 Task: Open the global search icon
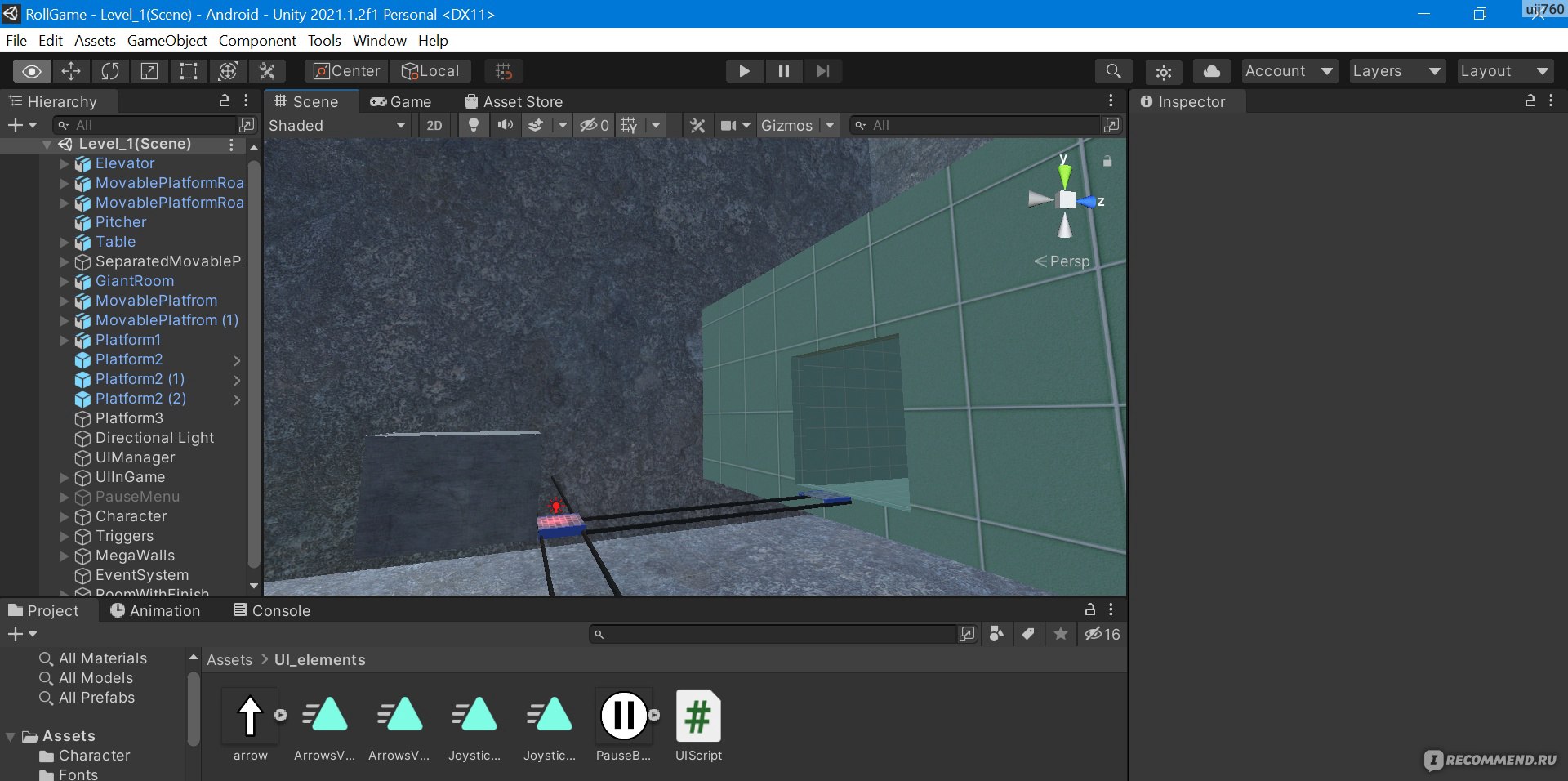pyautogui.click(x=1113, y=71)
